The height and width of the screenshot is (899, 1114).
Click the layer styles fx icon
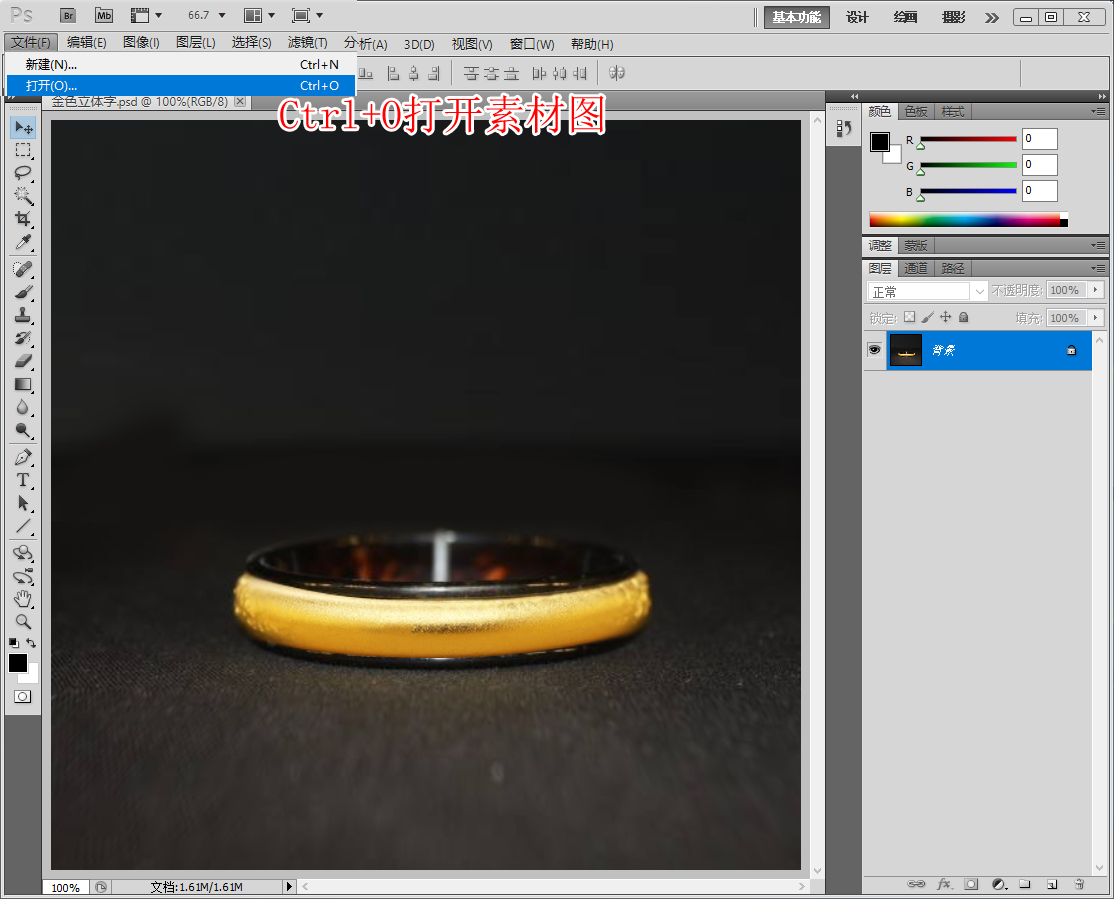coord(943,884)
